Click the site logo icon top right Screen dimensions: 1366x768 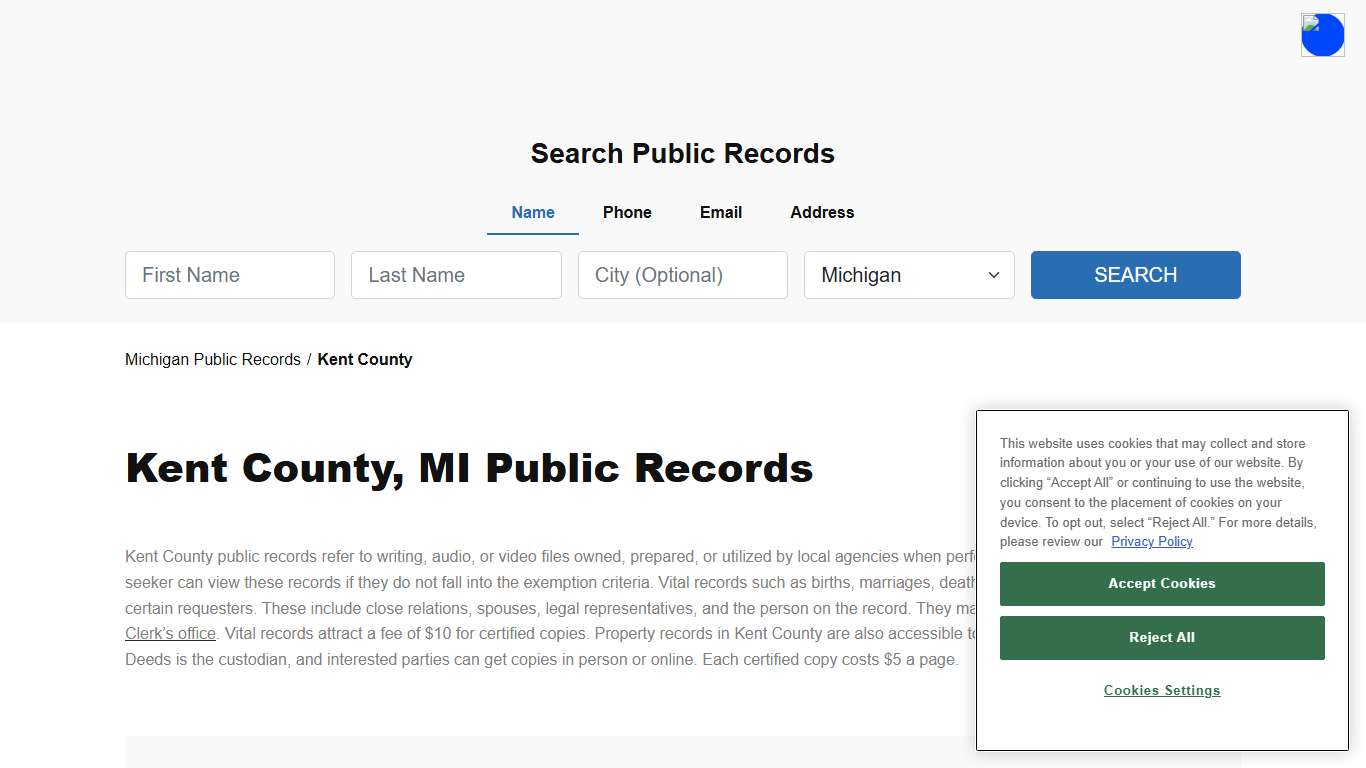coord(1322,34)
